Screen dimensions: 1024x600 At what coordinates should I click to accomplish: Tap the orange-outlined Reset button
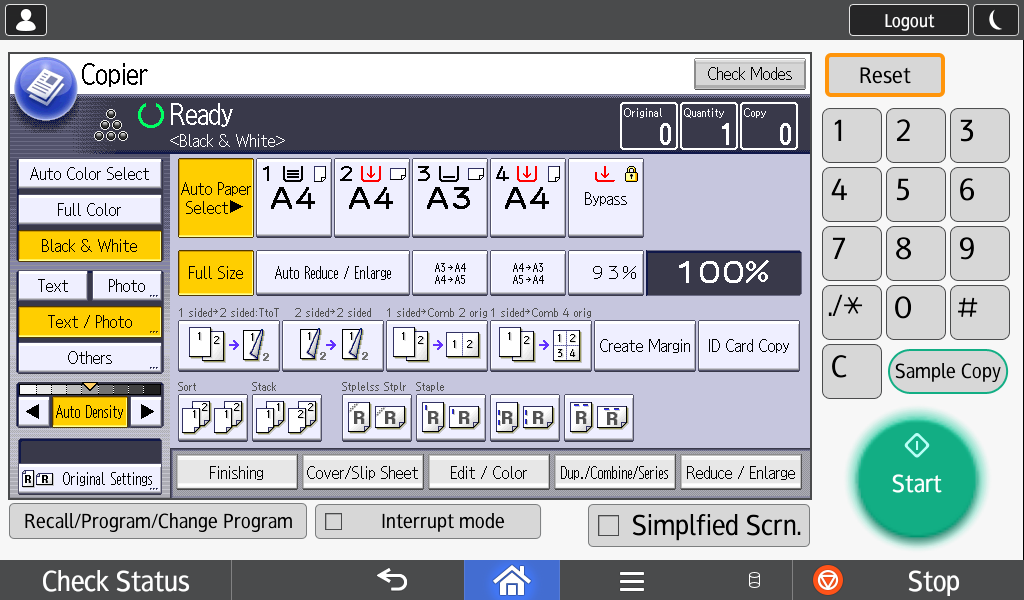pyautogui.click(x=884, y=75)
